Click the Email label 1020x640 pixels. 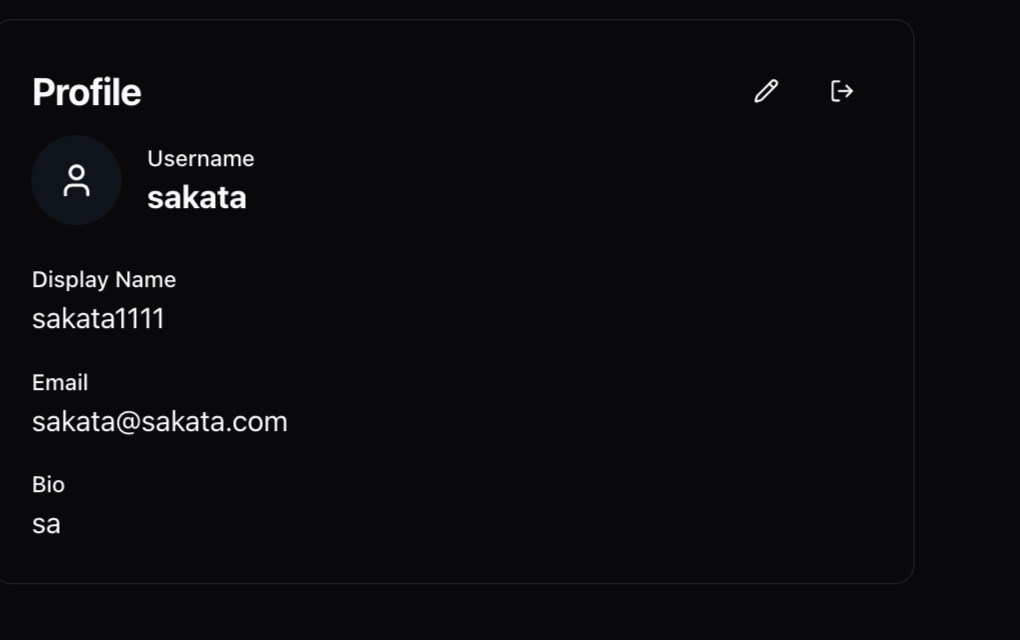60,382
